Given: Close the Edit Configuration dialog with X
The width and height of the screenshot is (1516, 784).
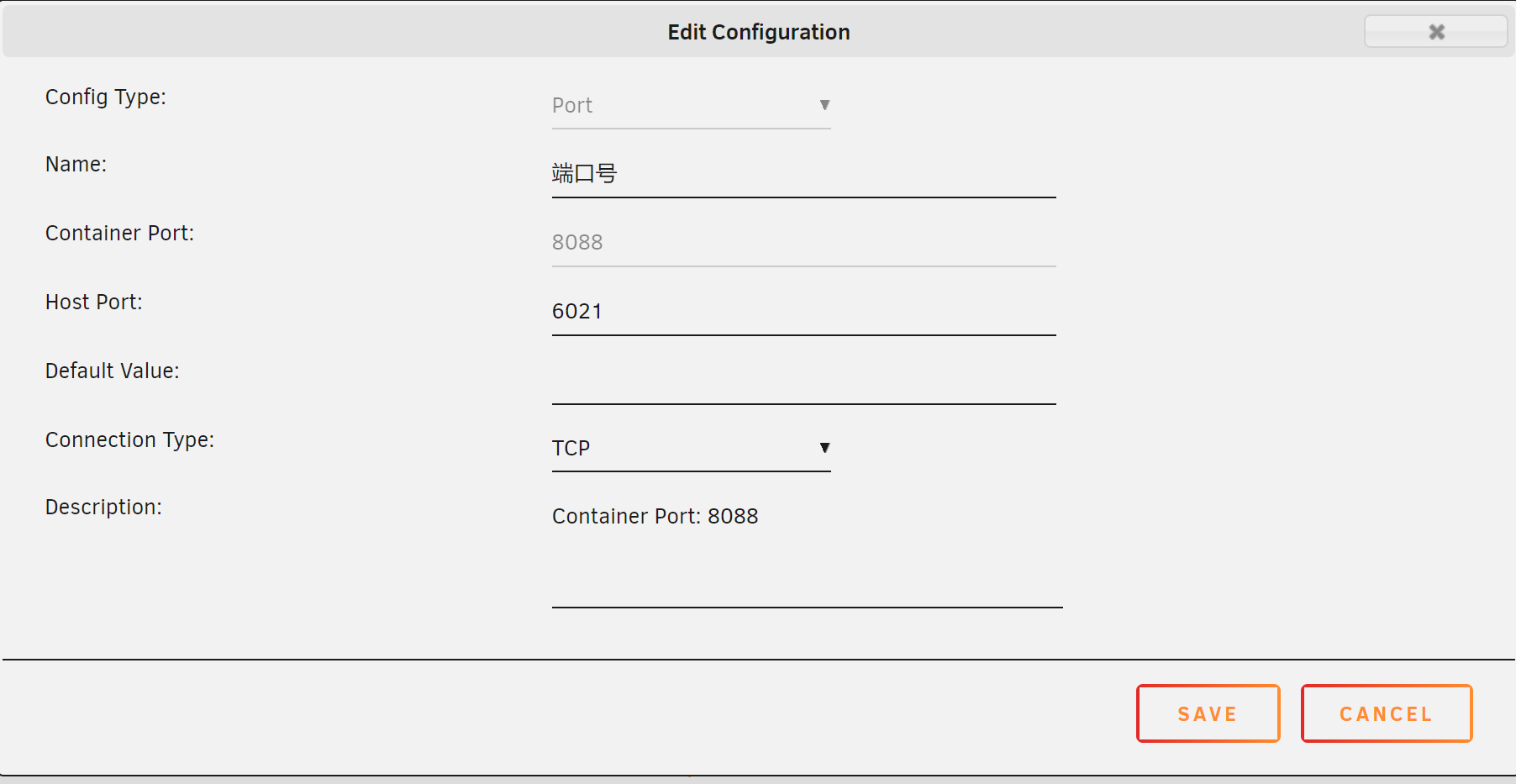Looking at the screenshot, I should tap(1435, 32).
